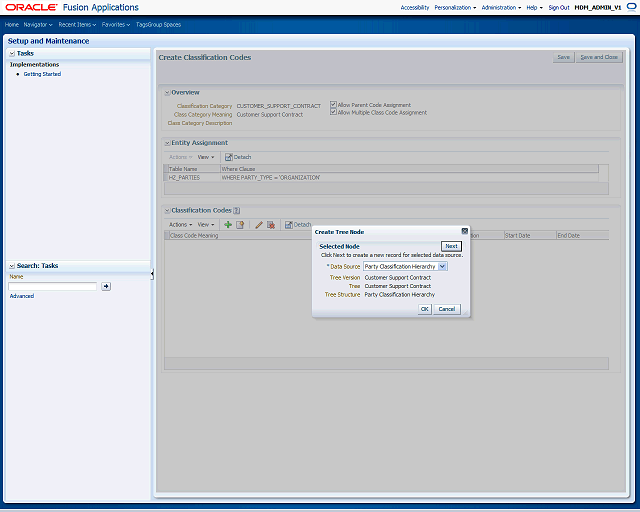This screenshot has width=640, height=512.
Task: Open the Getting Started link
Action: click(42, 74)
